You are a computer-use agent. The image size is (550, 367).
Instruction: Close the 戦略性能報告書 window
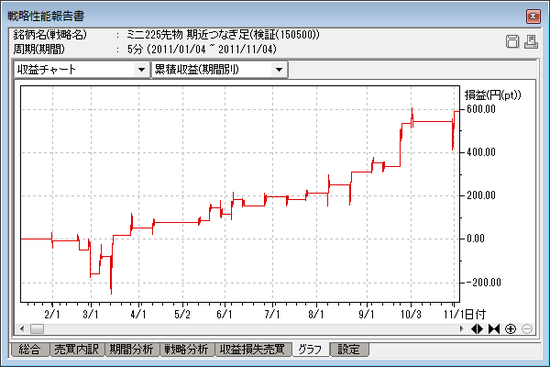click(533, 16)
